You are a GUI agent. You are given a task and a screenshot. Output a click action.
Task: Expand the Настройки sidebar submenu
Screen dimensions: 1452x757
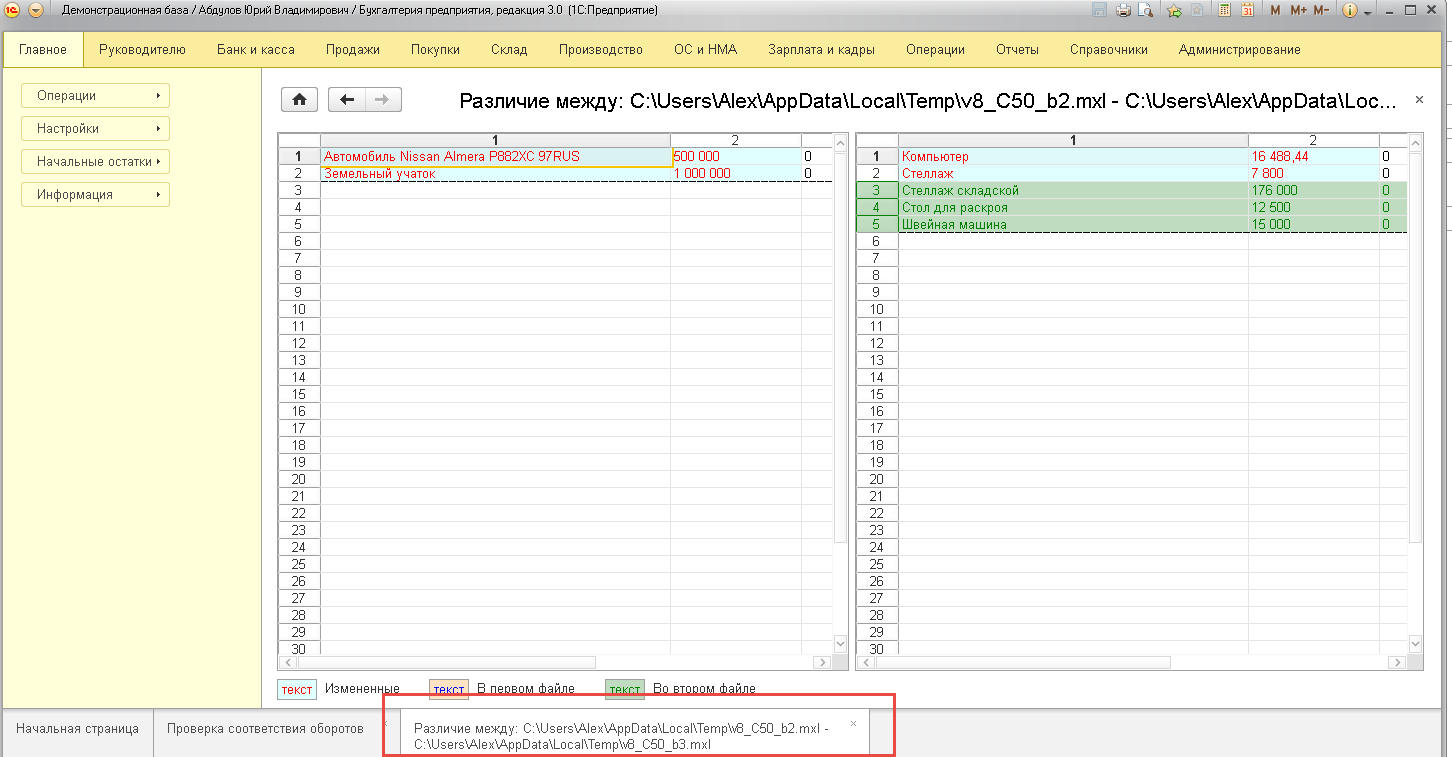pos(95,128)
